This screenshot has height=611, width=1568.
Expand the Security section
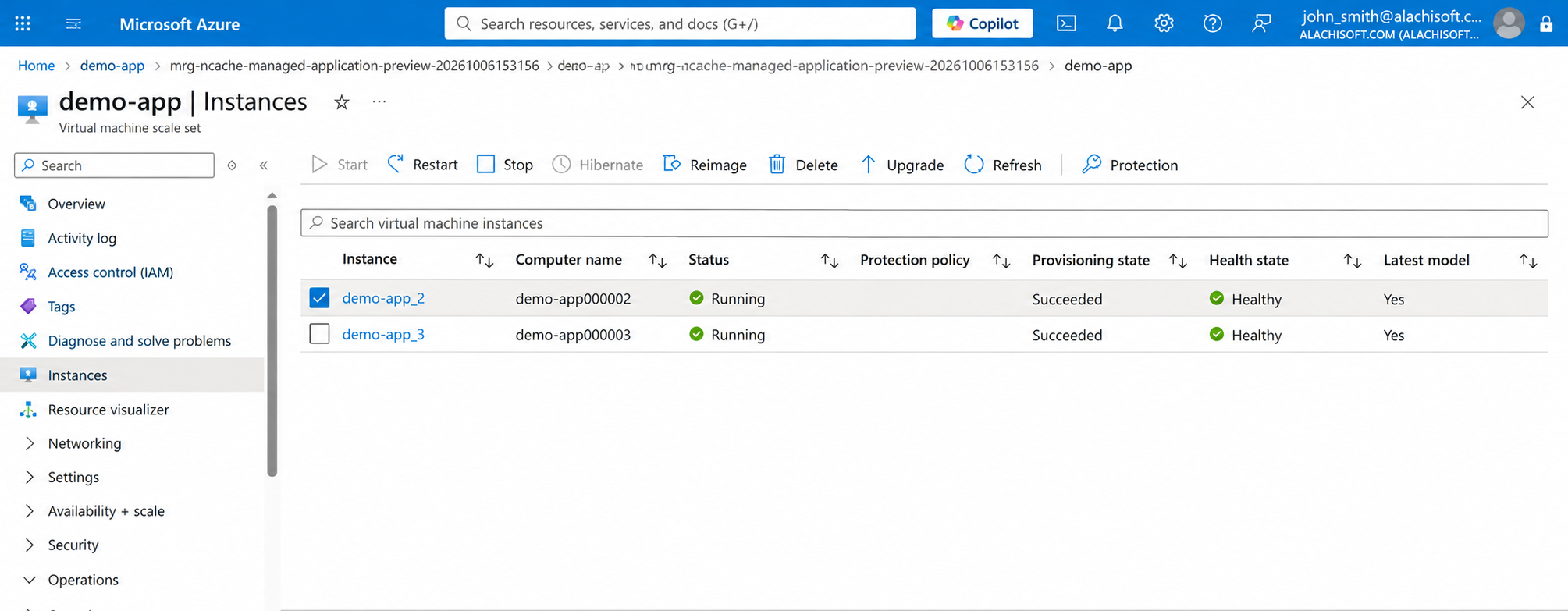tap(30, 545)
